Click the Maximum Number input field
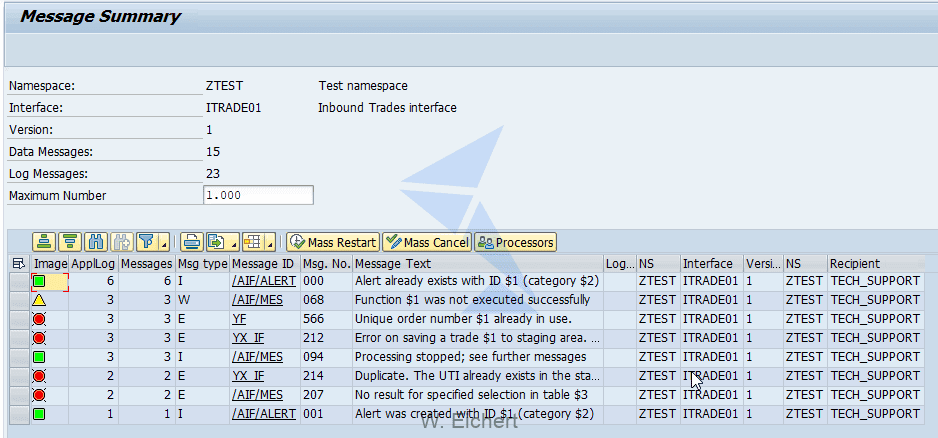The width and height of the screenshot is (938, 438). pyautogui.click(x=258, y=195)
